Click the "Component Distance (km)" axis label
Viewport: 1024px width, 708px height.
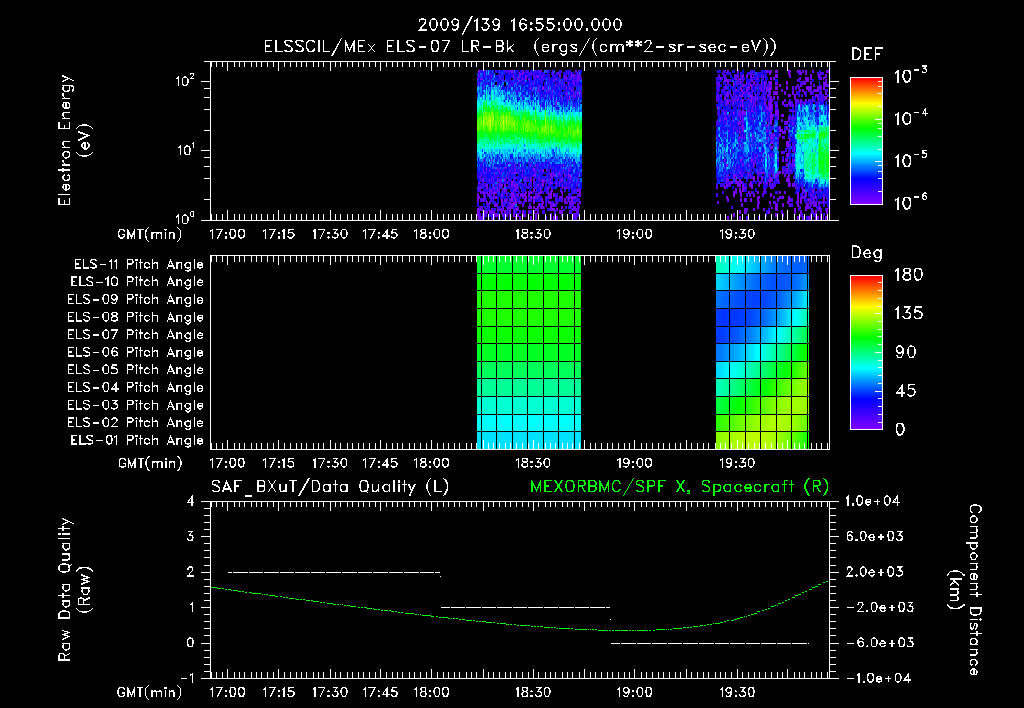[965, 590]
